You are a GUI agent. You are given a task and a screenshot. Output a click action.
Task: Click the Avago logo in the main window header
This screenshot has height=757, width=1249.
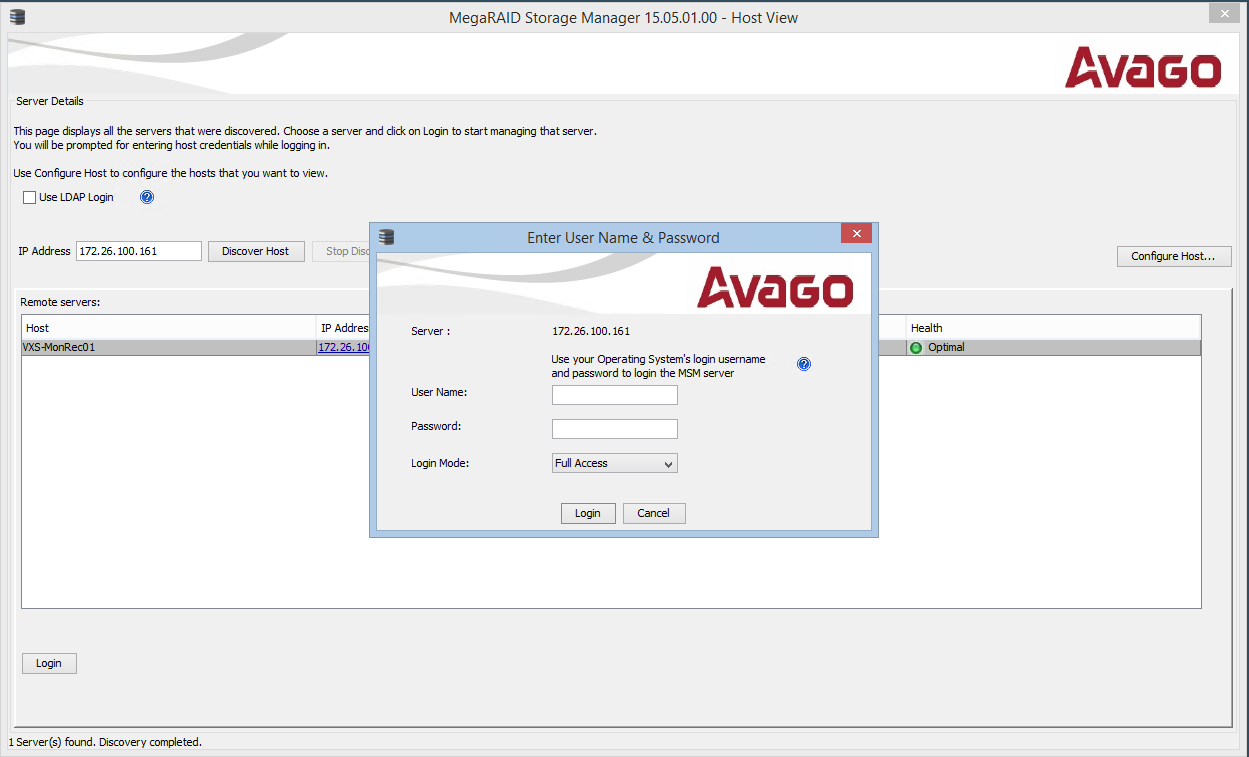click(1143, 68)
